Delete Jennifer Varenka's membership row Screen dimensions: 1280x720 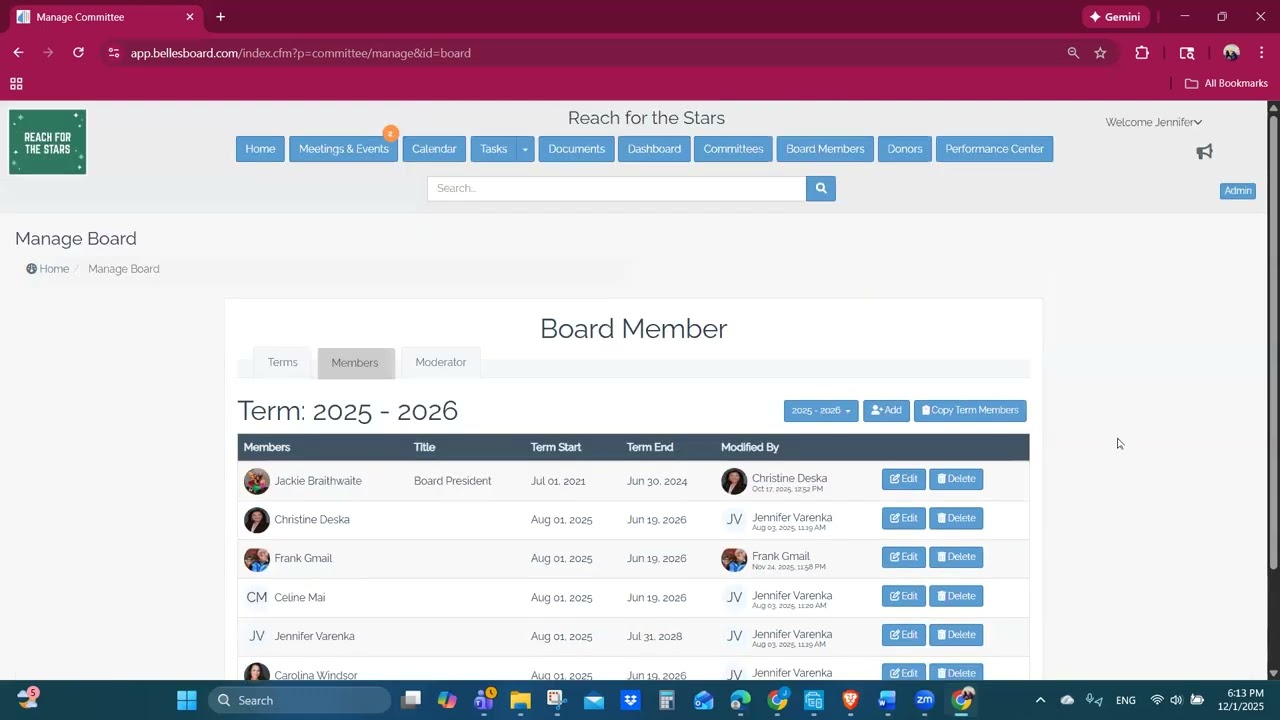[x=956, y=635]
